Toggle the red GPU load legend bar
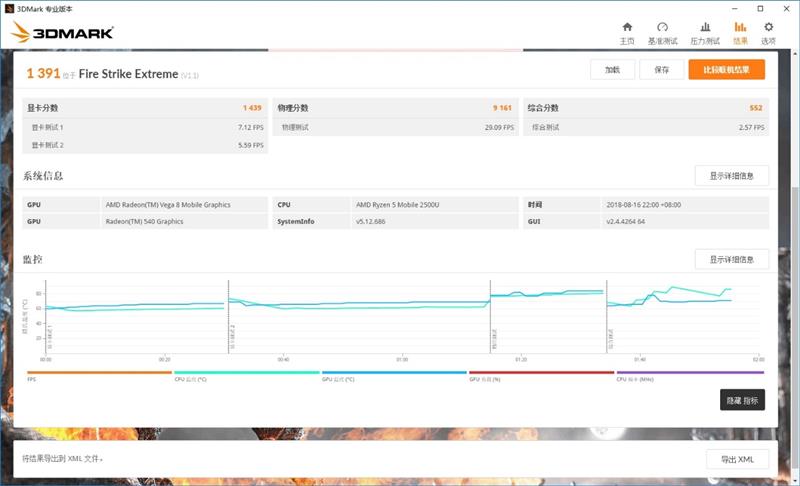Image resolution: width=800 pixels, height=486 pixels. pos(541,373)
